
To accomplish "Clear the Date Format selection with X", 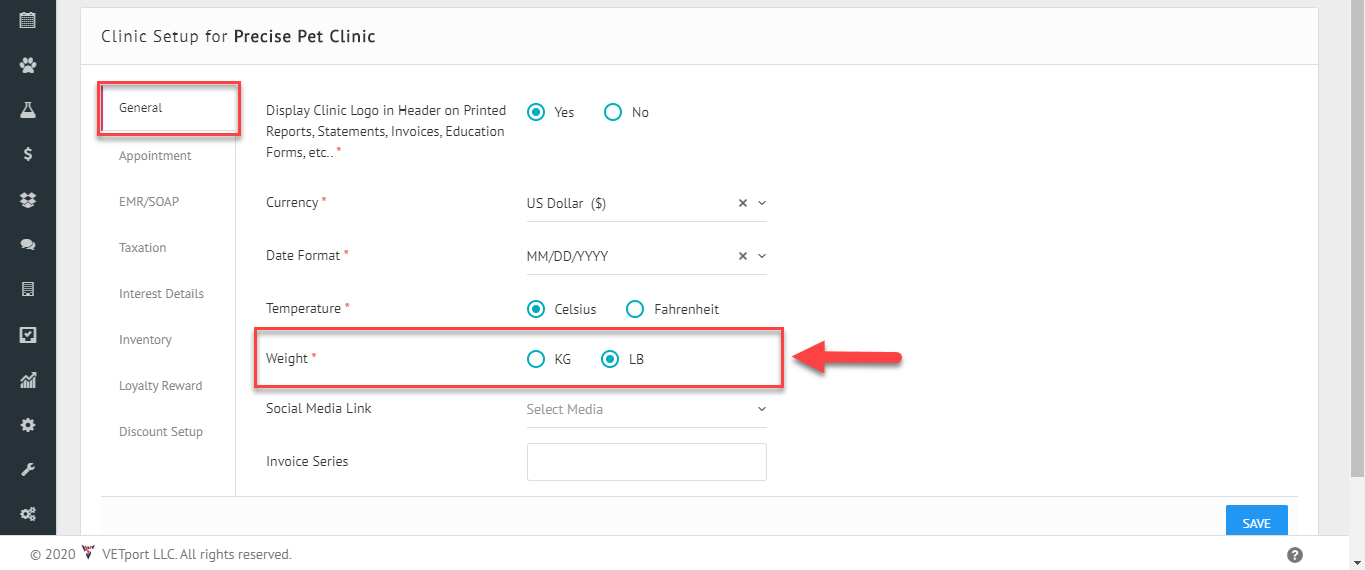I will tap(742, 256).
